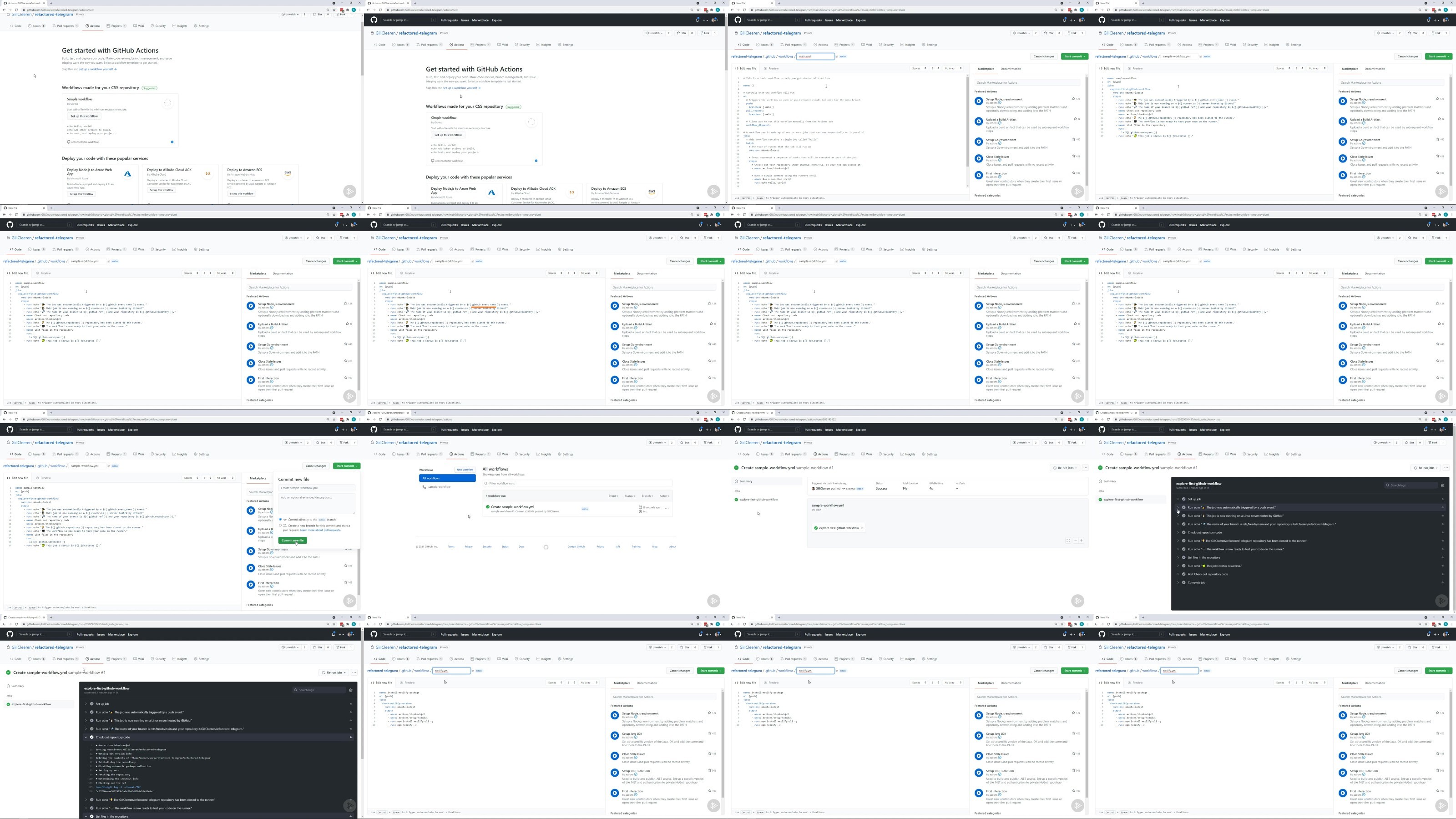The height and width of the screenshot is (819, 1456).
Task: Open Projects tab on the All workflows page
Action: pyautogui.click(x=480, y=454)
